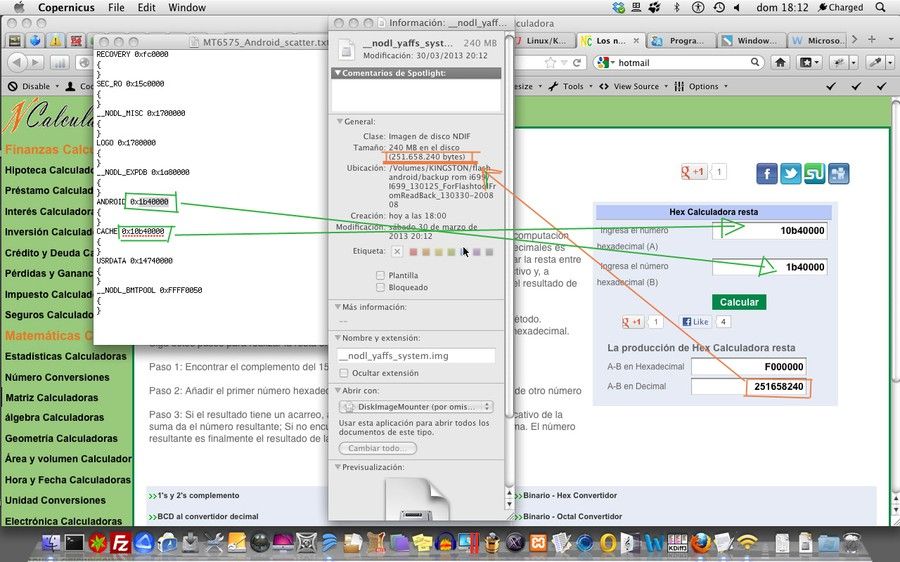Edit the __nodl_yaffs_system.img name field
This screenshot has width=900, height=562.
click(416, 356)
